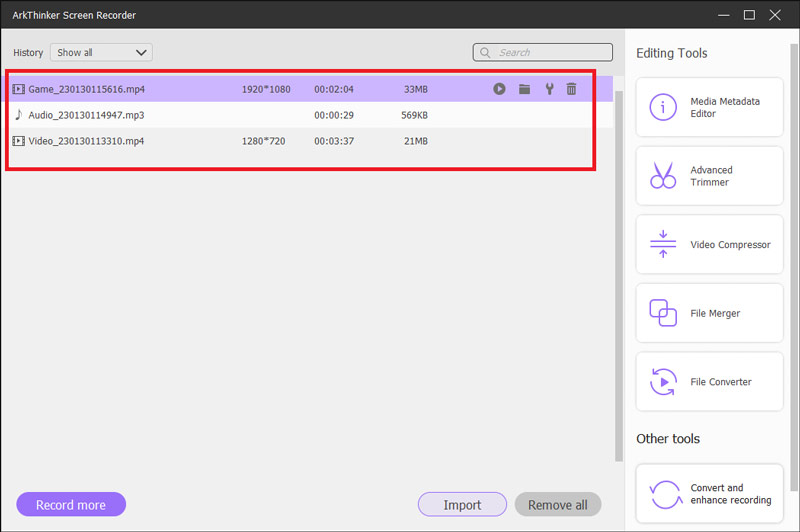Click the film icon beside Game_230130115616.mp4
Image resolution: width=800 pixels, height=532 pixels.
click(x=18, y=89)
